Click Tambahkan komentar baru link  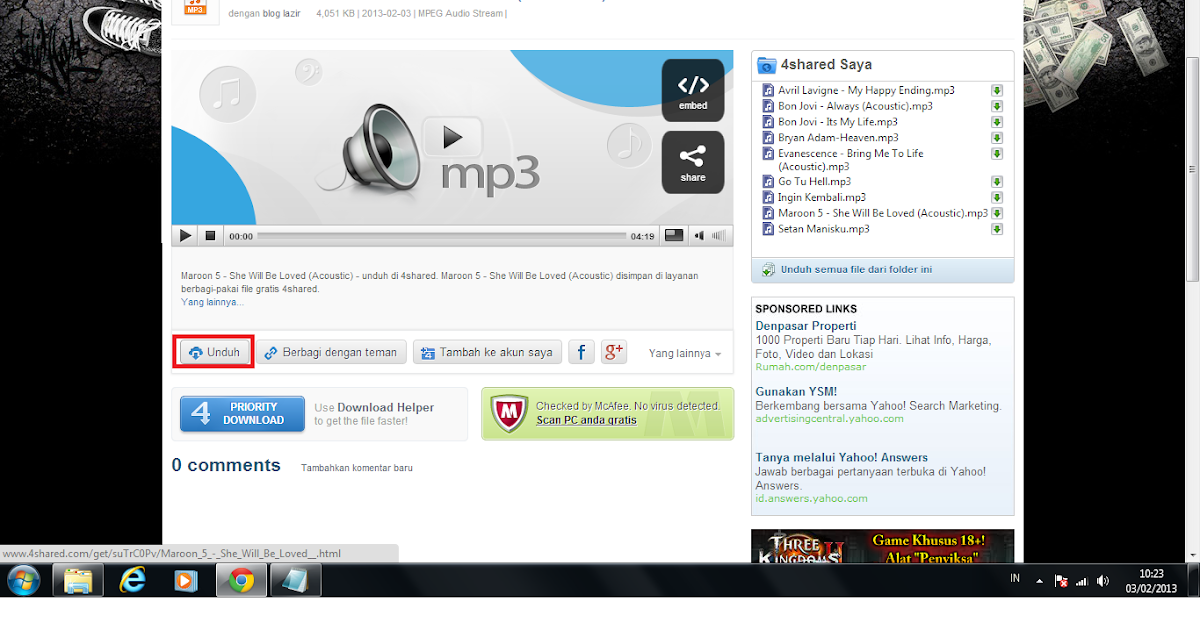point(357,467)
